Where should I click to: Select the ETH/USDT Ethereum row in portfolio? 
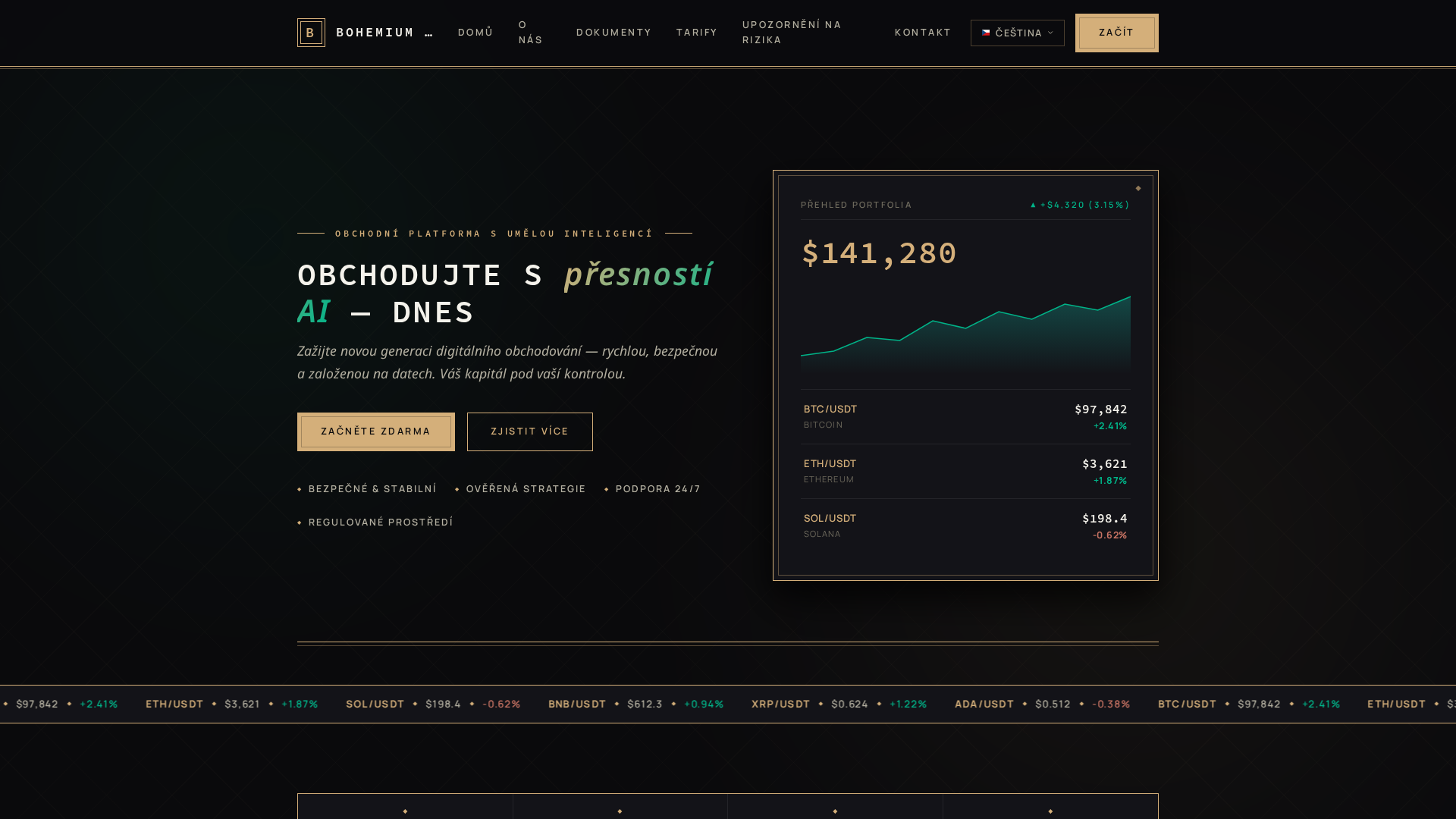tap(965, 471)
